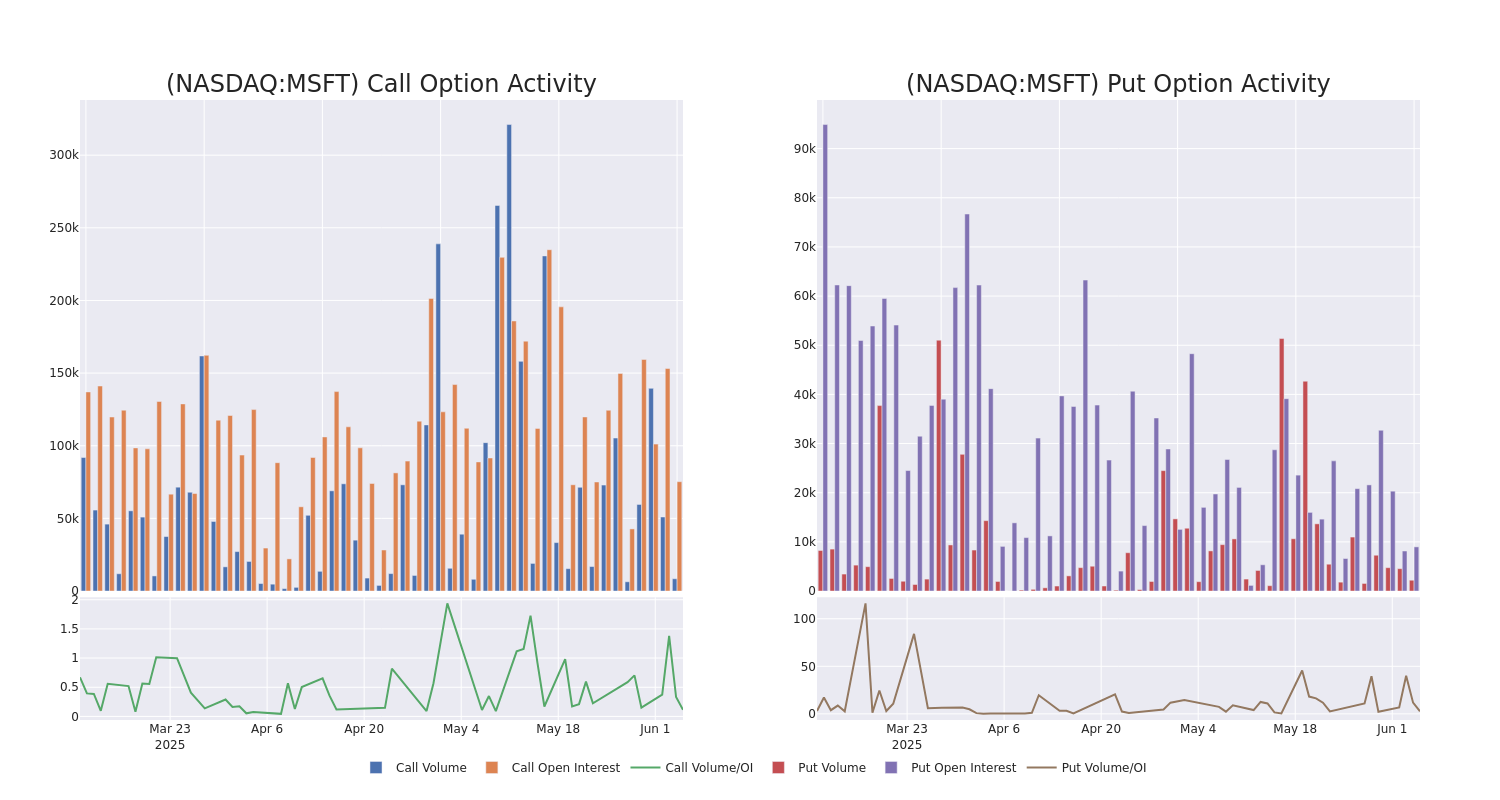This screenshot has width=1500, height=800.
Task: Click 'Apr 6' date under call chart
Action: 267,729
